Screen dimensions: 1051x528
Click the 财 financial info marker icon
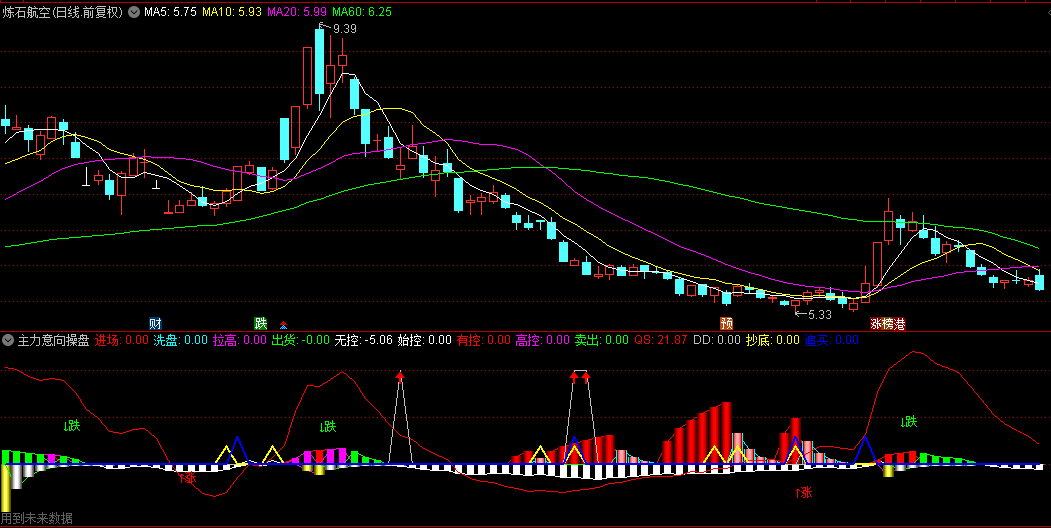(x=156, y=324)
